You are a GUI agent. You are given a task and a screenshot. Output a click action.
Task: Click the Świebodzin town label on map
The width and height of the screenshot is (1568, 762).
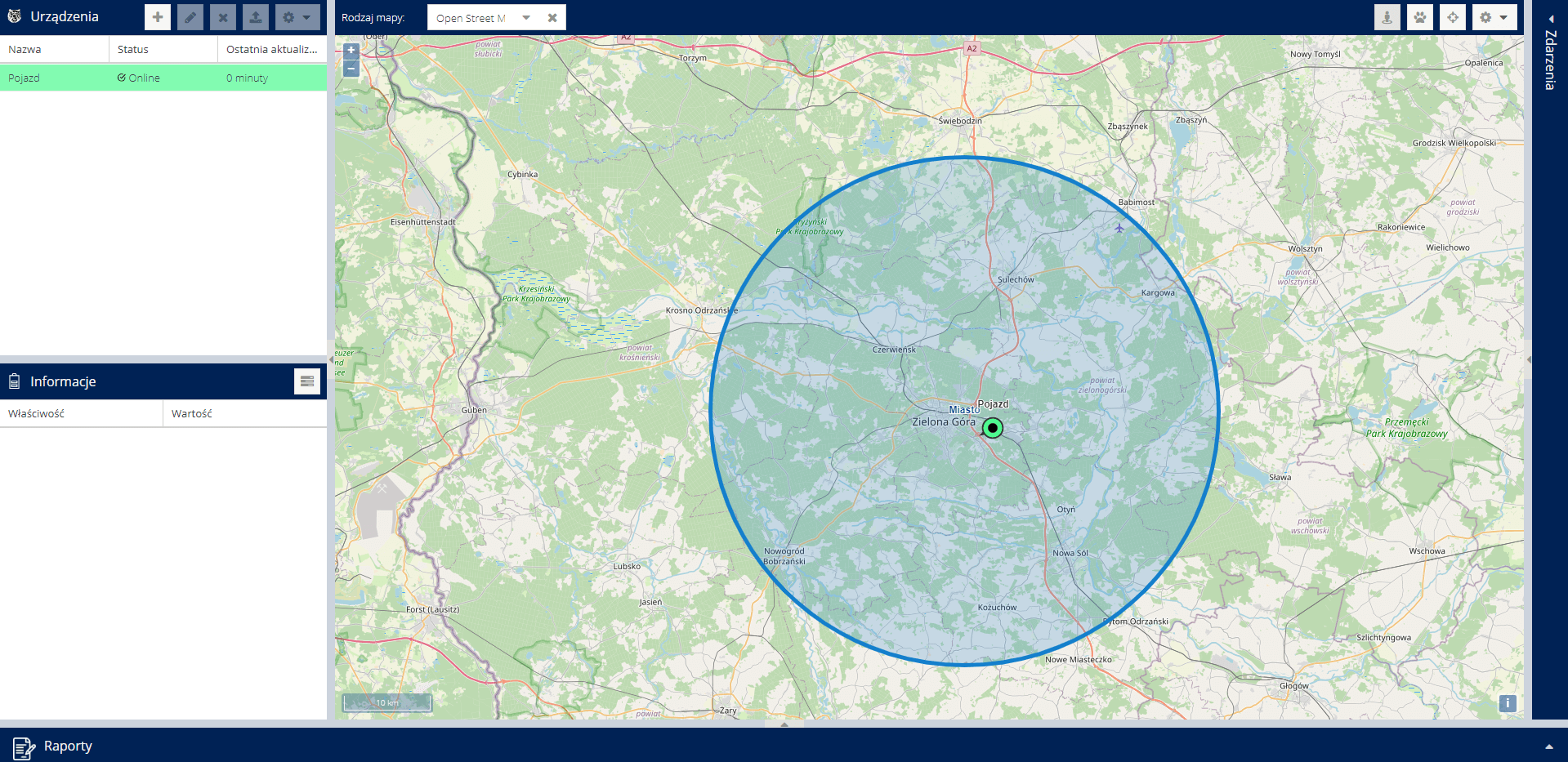point(960,121)
